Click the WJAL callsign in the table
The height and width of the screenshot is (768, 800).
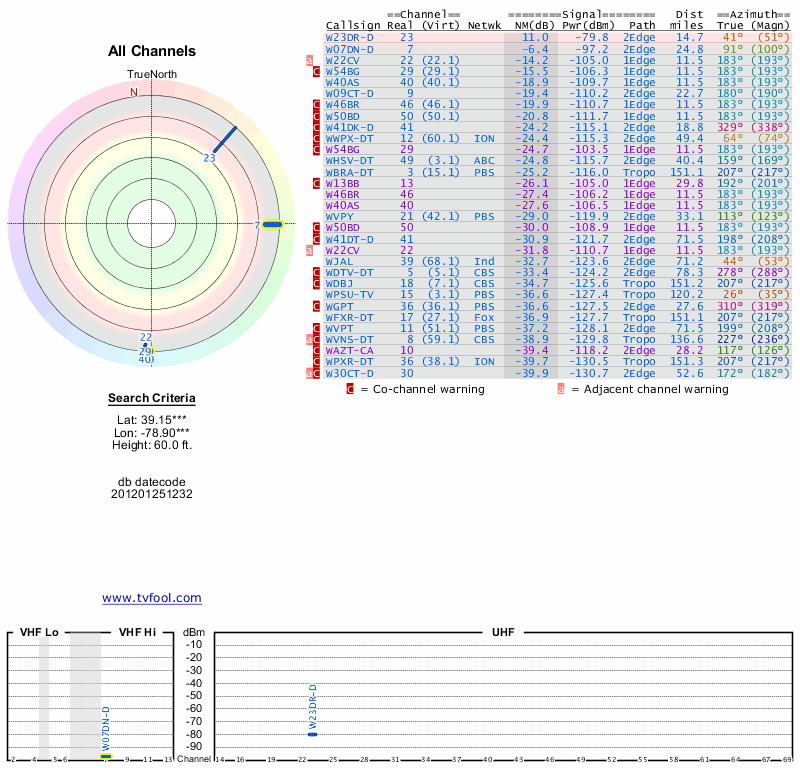tap(339, 261)
